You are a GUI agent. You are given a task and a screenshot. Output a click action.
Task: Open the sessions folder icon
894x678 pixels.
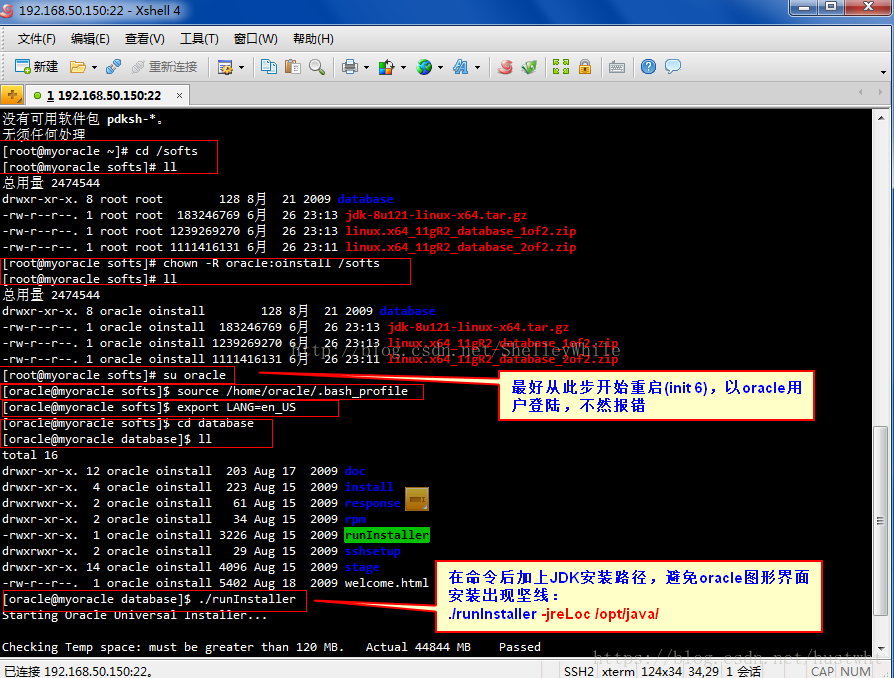click(78, 67)
